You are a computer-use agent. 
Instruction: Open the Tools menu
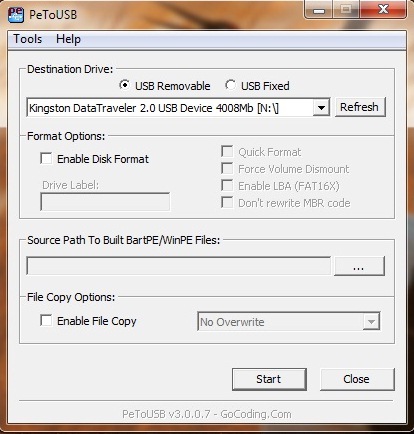coord(27,39)
